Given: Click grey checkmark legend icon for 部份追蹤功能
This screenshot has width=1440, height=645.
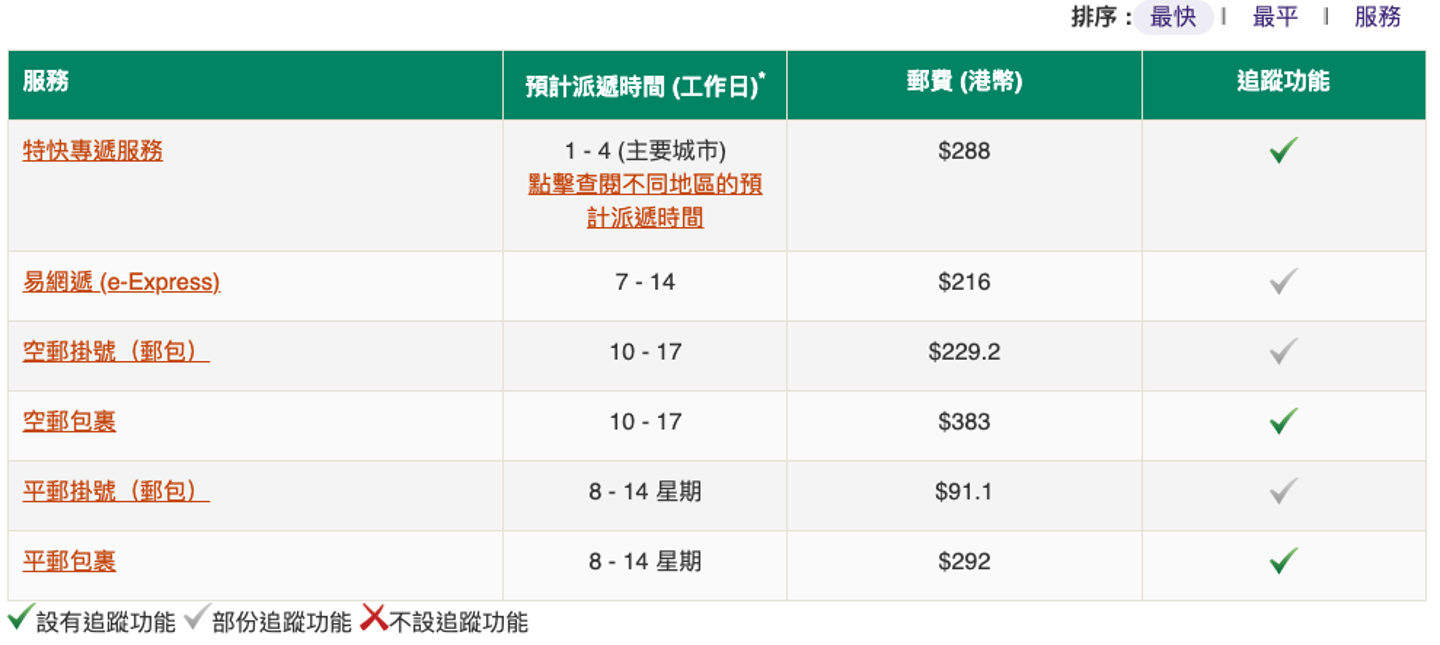Looking at the screenshot, I should click(195, 619).
